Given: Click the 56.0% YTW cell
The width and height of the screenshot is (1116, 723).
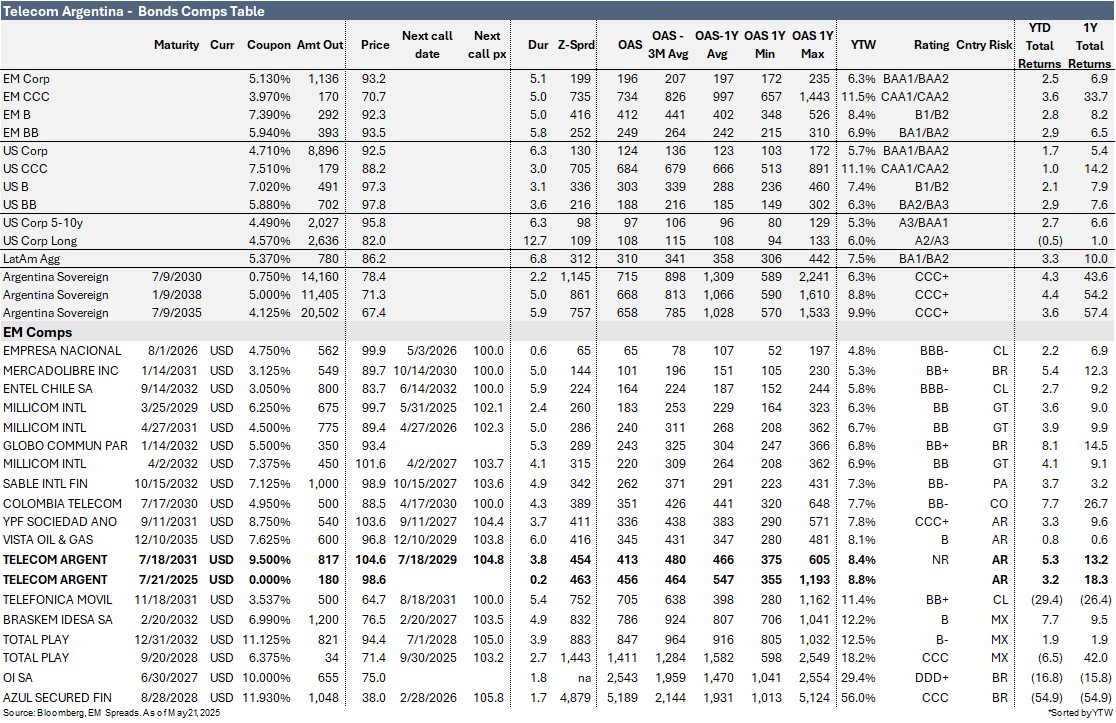Looking at the screenshot, I should [858, 698].
